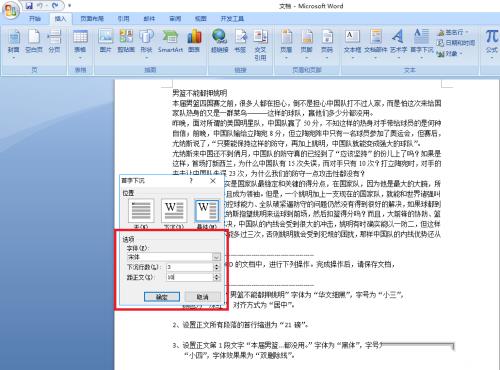Image resolution: width=500 pixels, height=370 pixels.
Task: Save document via Quick Access toolbar
Action: pos(29,6)
